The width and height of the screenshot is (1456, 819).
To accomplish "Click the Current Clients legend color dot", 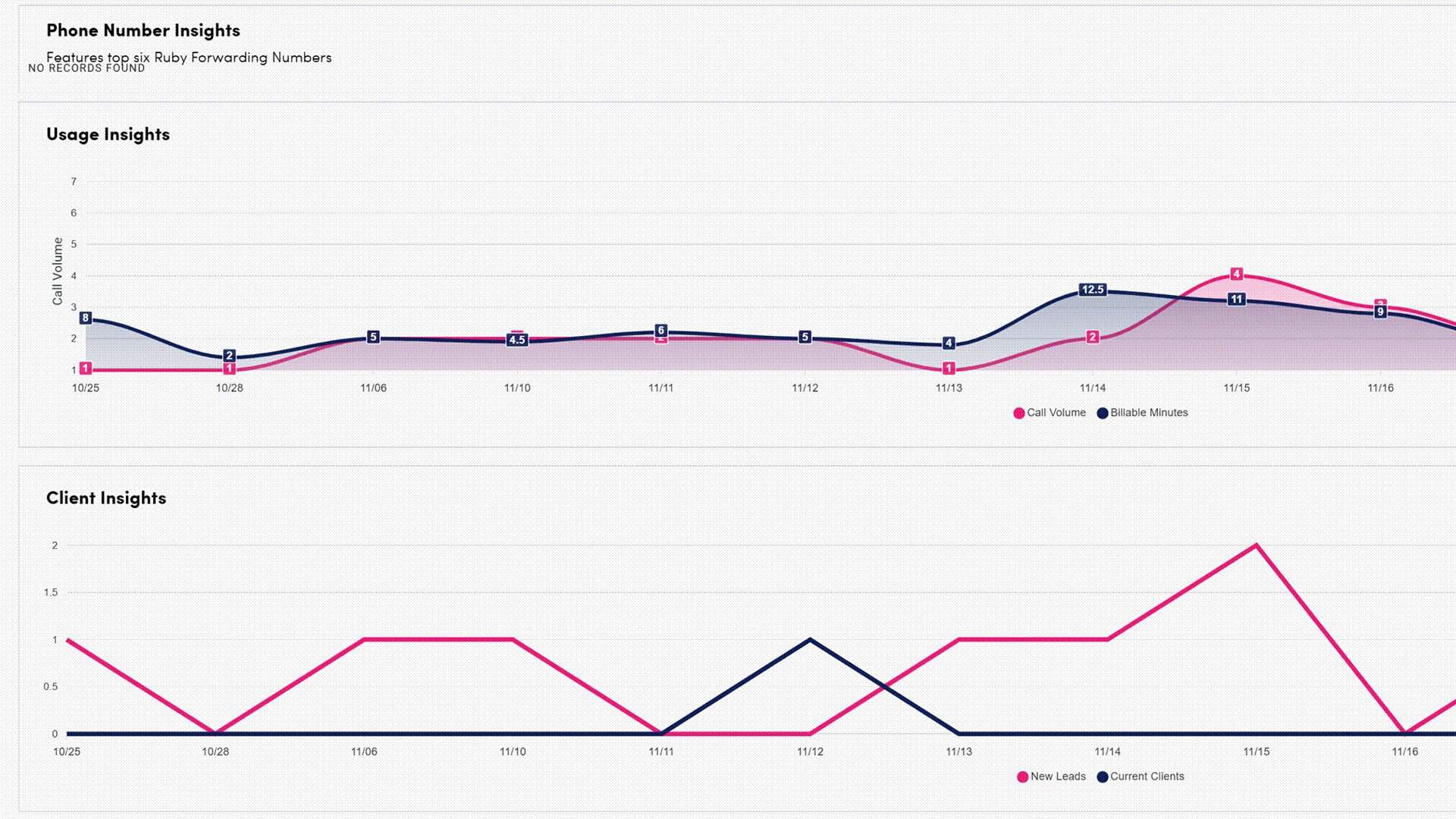I will click(x=1103, y=777).
